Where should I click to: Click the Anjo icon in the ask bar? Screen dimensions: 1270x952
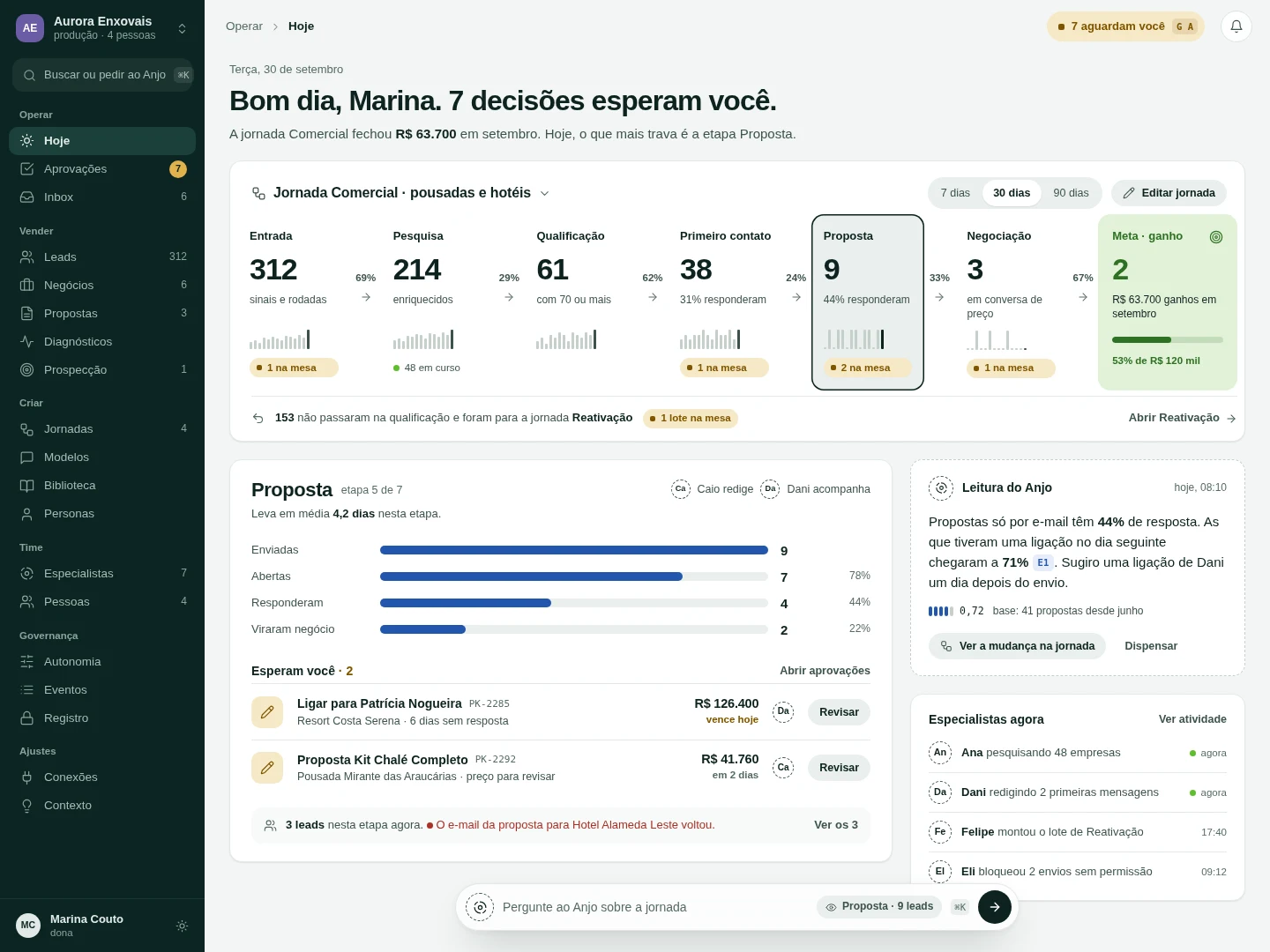(x=480, y=907)
